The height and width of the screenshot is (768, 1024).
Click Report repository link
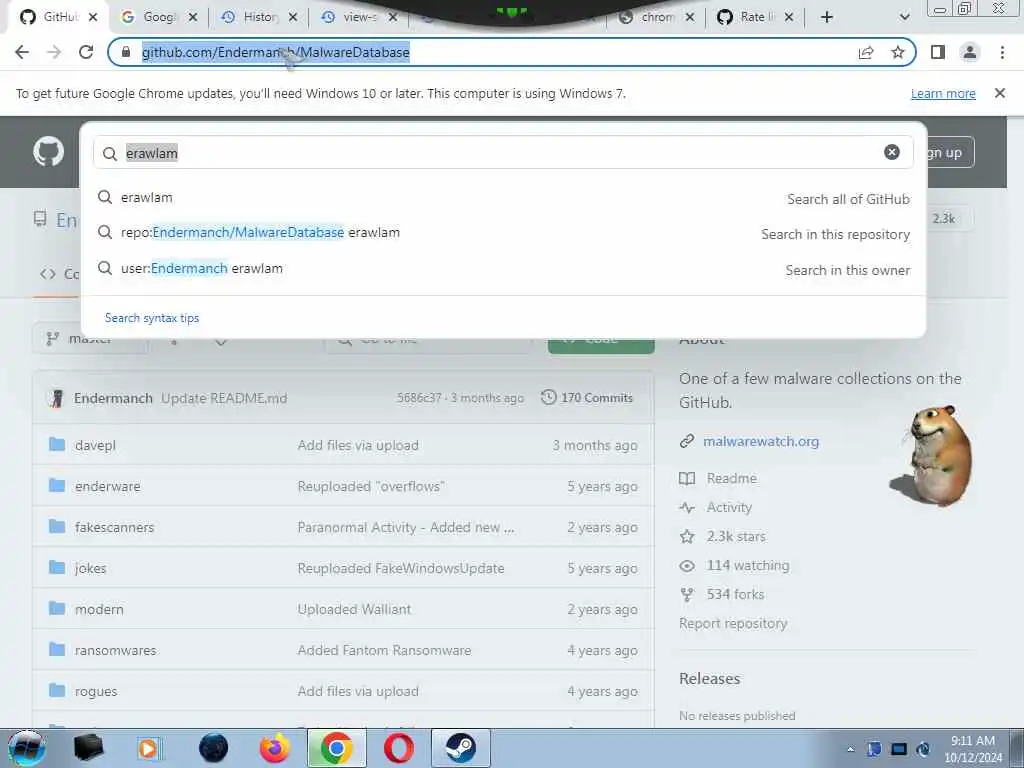[733, 623]
